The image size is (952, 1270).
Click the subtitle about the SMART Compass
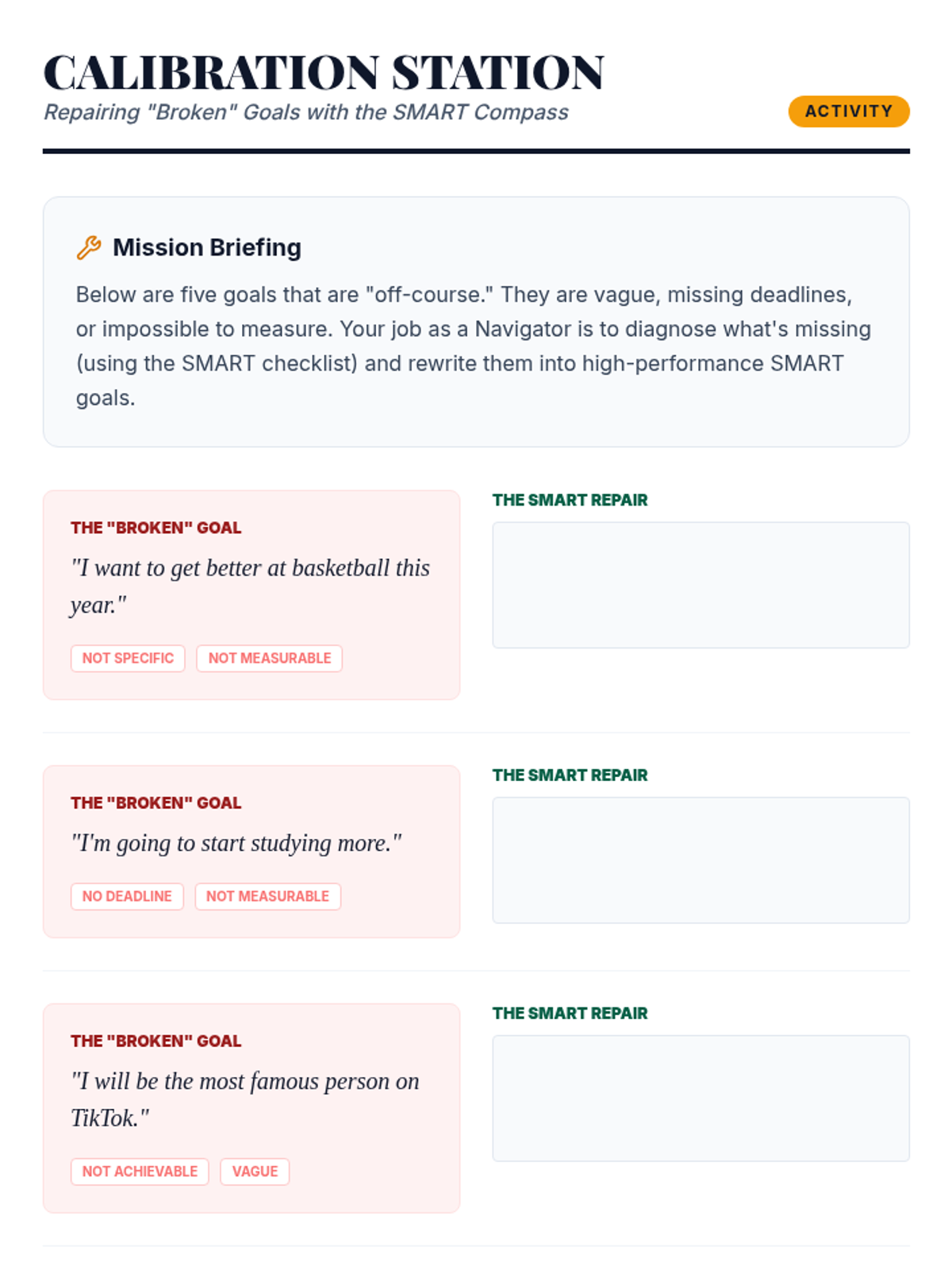306,113
